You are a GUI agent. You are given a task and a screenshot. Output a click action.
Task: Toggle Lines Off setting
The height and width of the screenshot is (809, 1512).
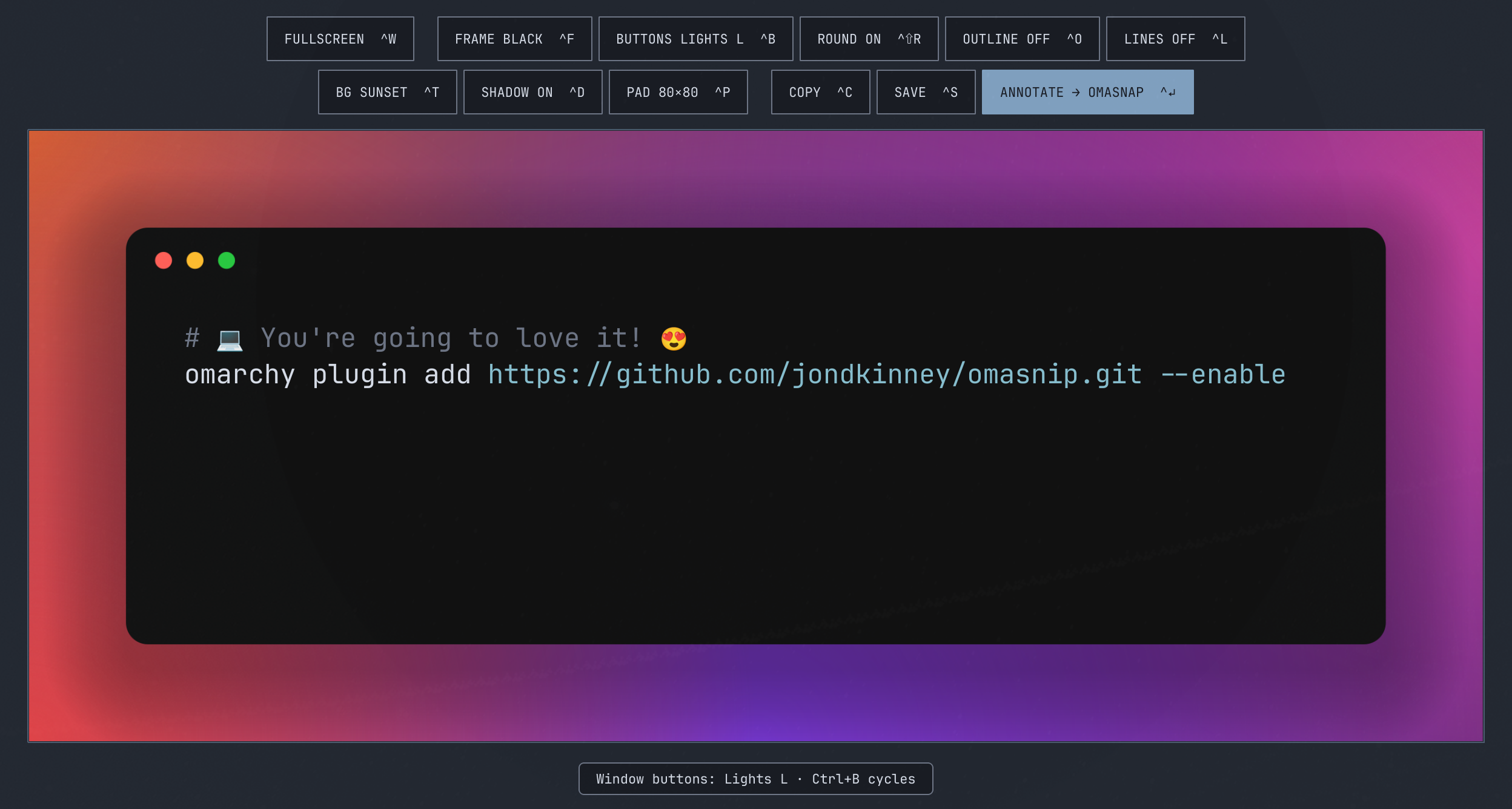1175,39
